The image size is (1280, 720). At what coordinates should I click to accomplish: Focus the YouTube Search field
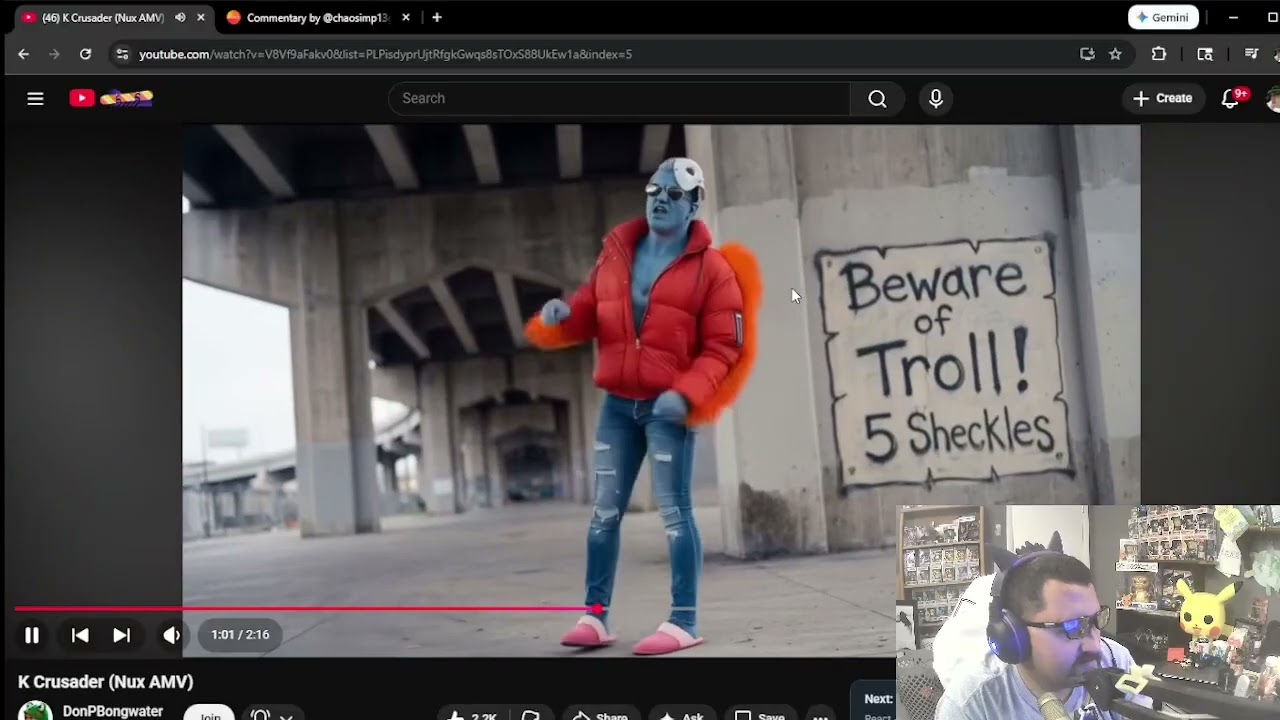coord(619,98)
